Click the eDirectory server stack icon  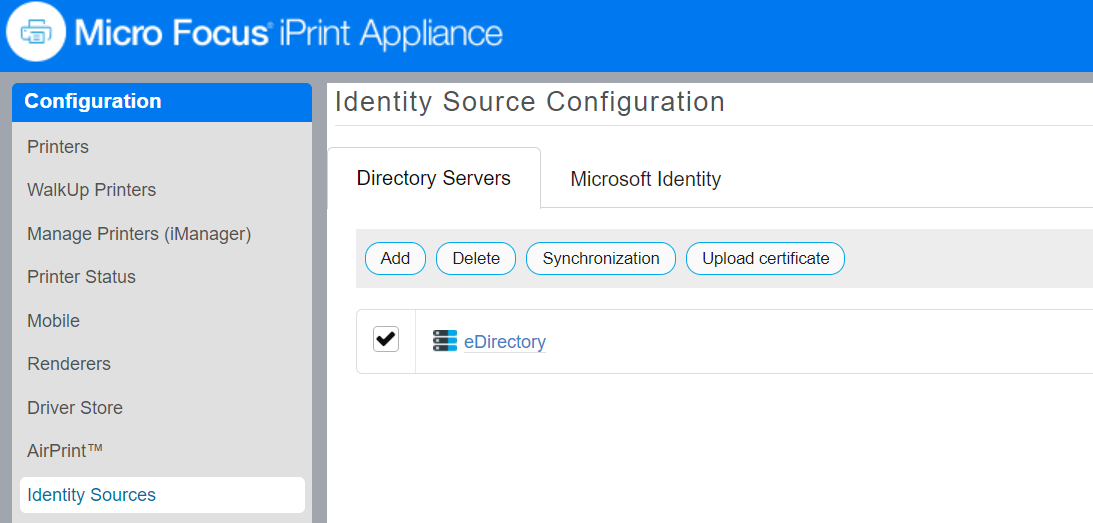coord(444,341)
